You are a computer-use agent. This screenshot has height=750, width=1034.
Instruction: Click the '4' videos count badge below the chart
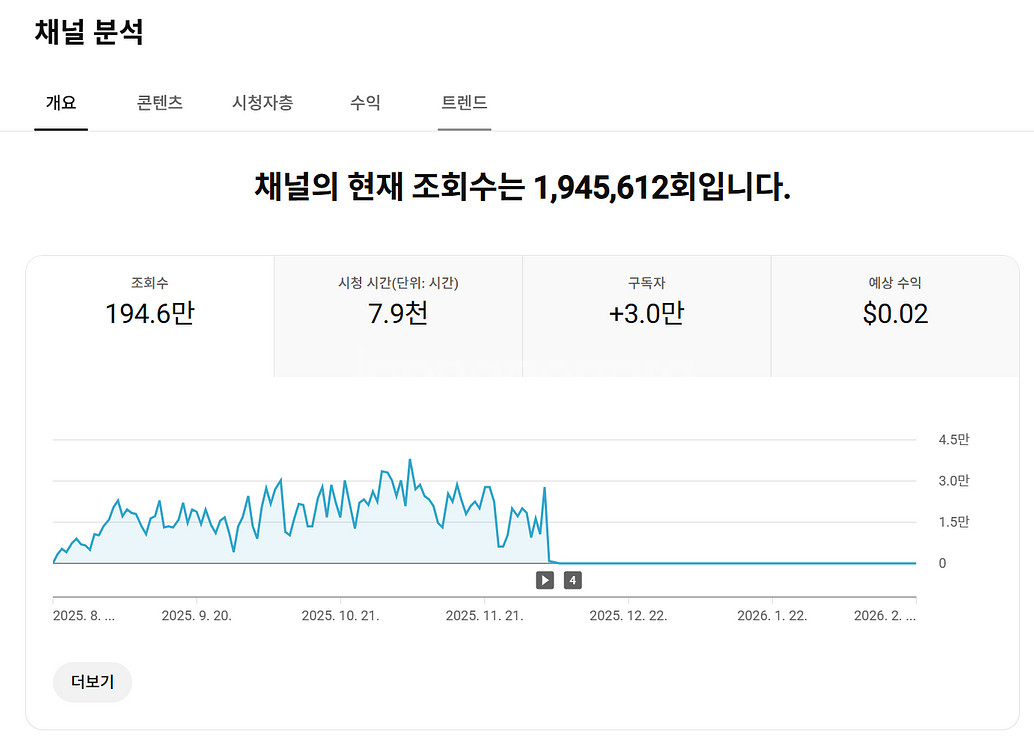pos(572,580)
